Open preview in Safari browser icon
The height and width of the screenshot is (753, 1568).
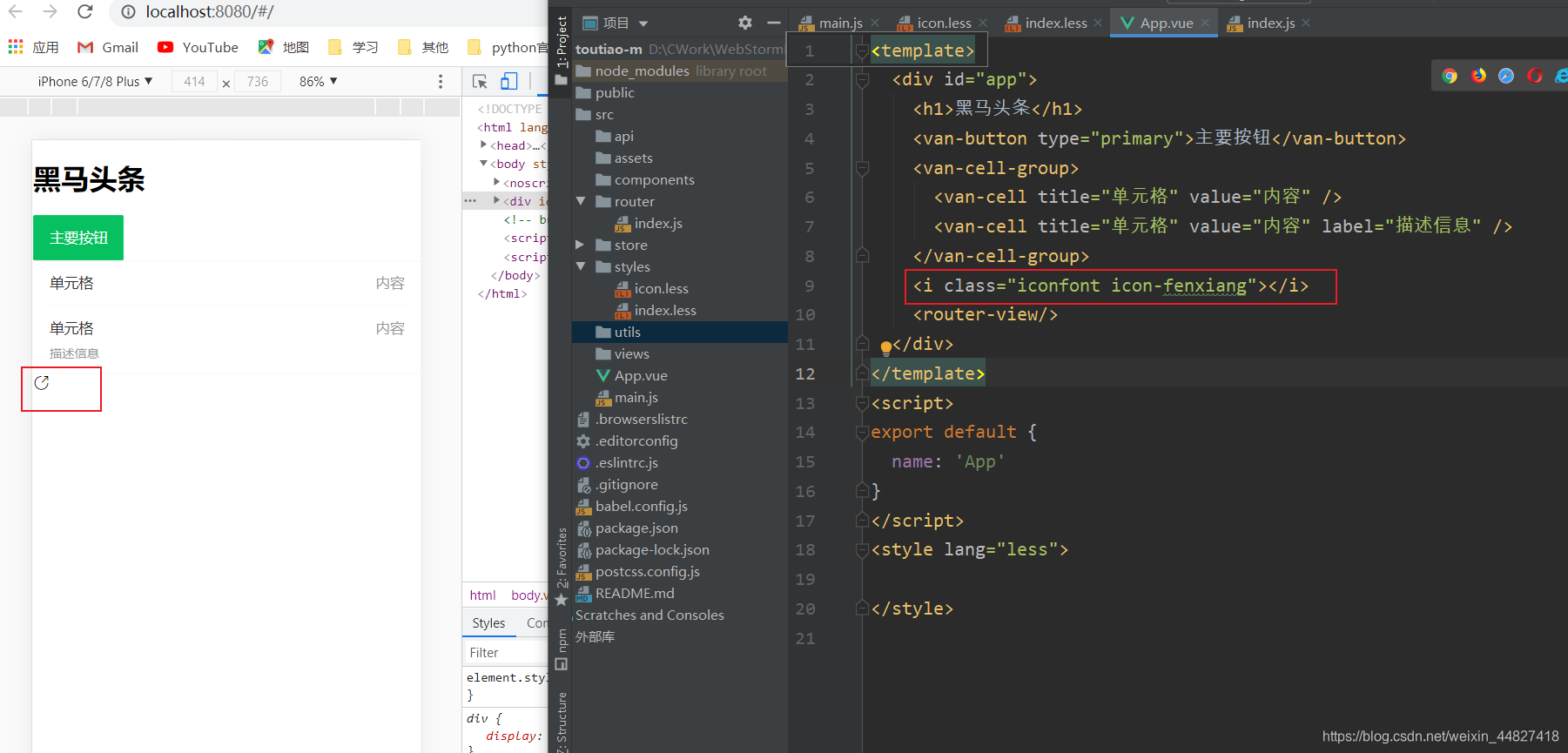coord(1506,76)
